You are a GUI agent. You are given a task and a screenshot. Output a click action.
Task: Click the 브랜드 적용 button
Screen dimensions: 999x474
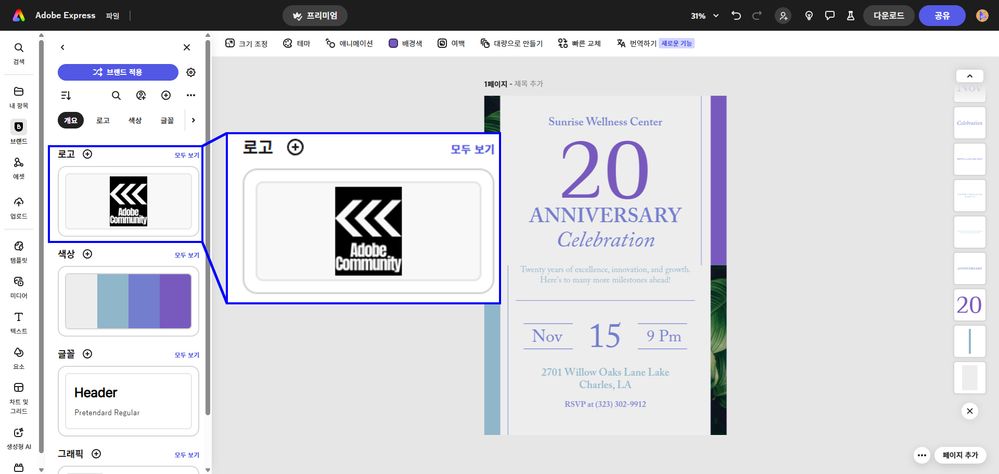point(118,72)
